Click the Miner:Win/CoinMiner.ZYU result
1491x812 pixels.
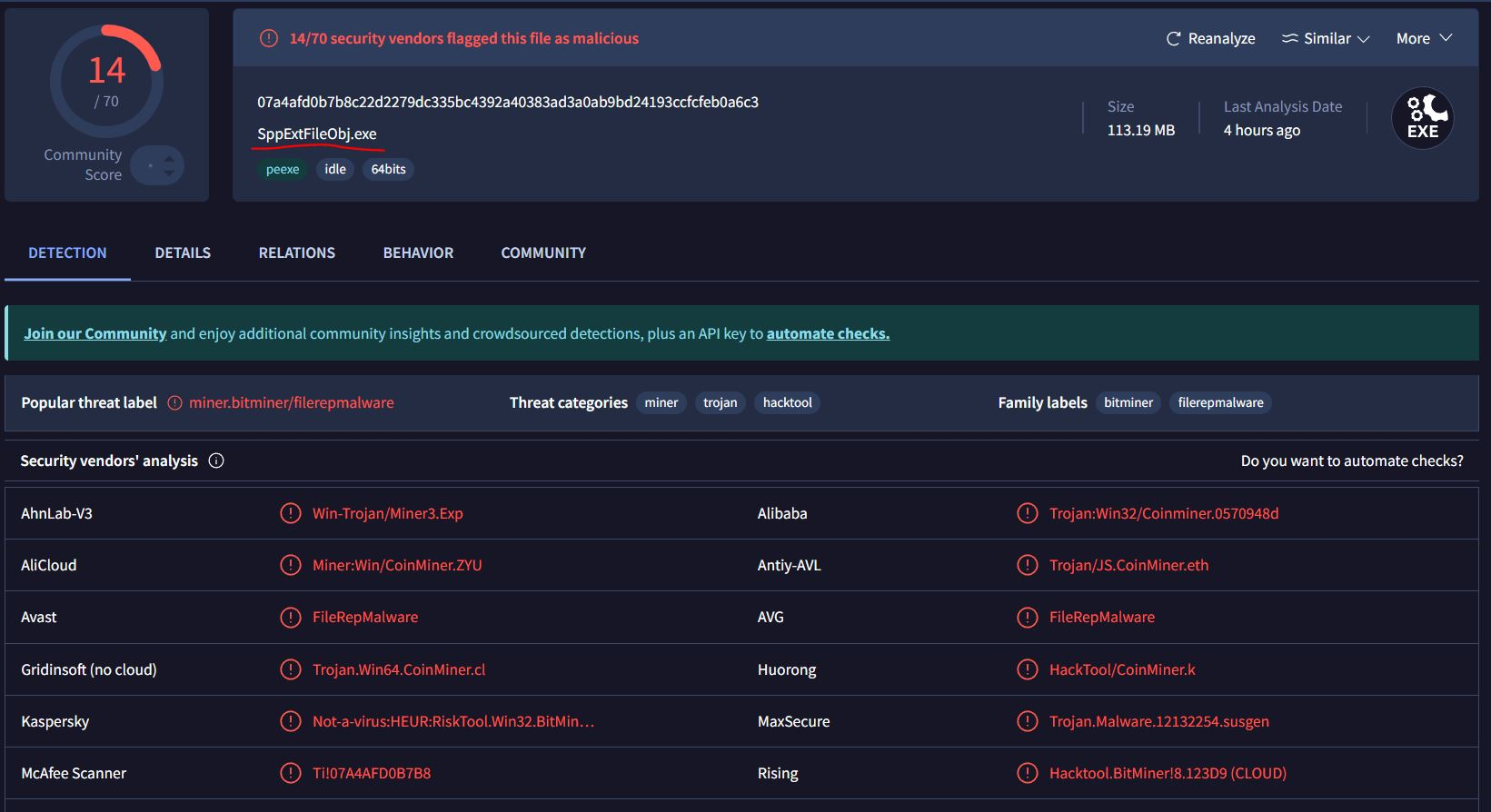click(x=397, y=565)
